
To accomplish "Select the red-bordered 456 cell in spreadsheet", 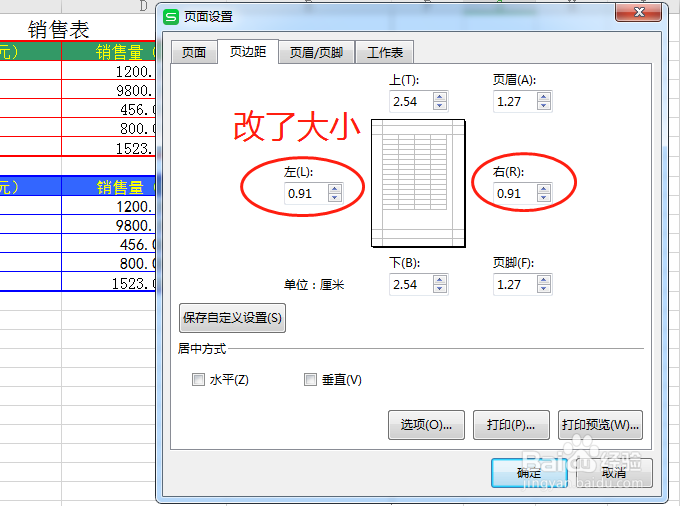I will click(108, 109).
